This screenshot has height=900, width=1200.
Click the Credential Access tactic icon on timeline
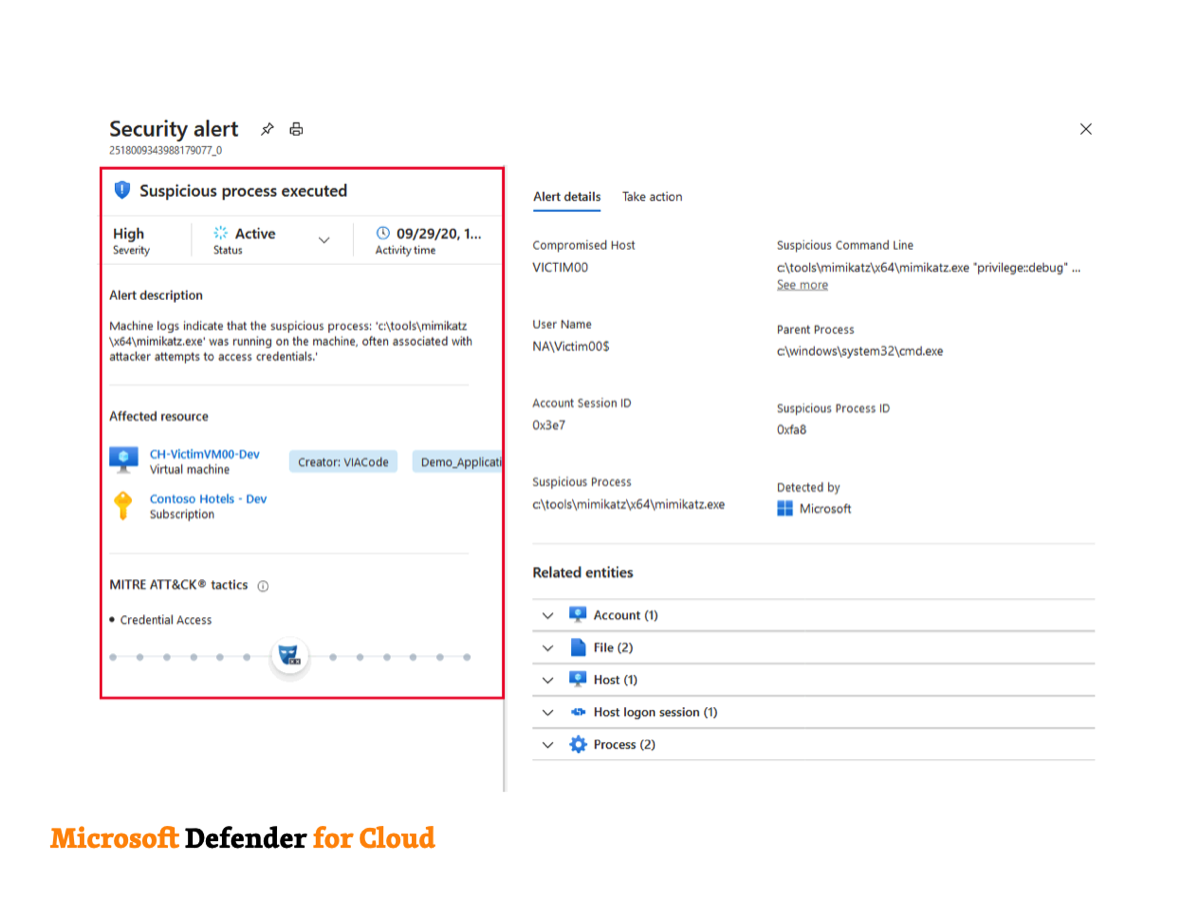(290, 656)
